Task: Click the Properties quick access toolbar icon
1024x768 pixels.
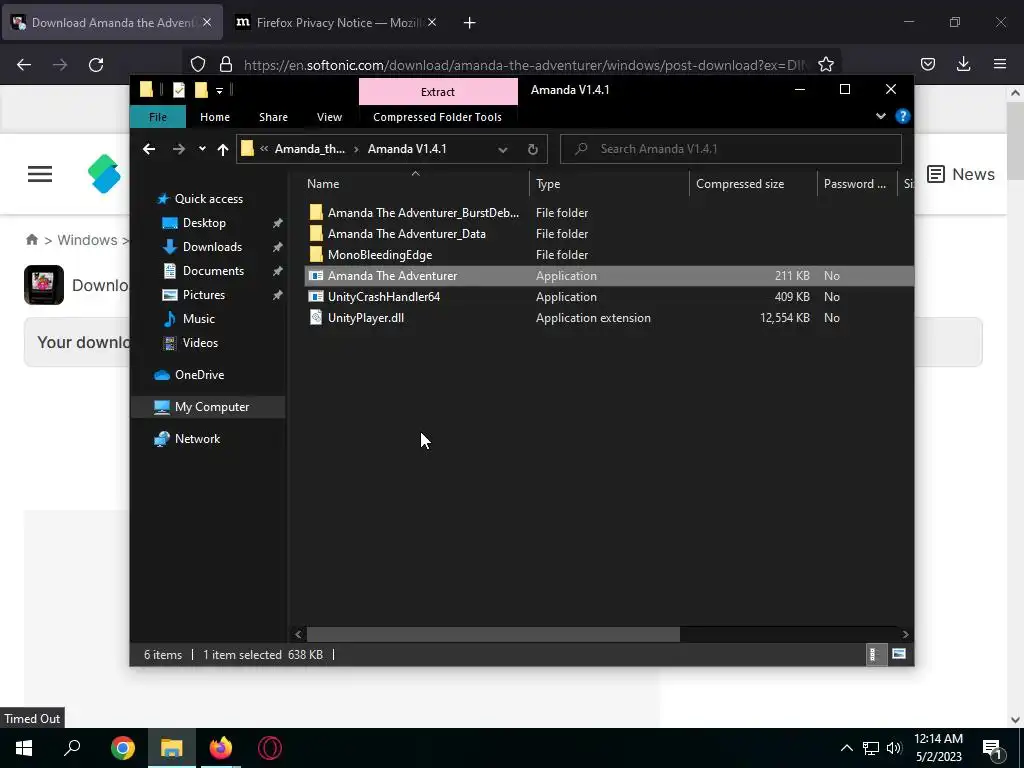Action: click(x=179, y=90)
